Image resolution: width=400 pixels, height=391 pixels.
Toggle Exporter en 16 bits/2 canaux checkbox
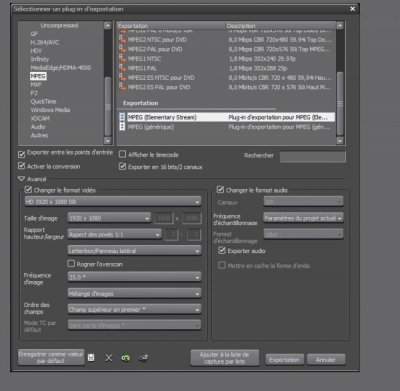coord(122,166)
